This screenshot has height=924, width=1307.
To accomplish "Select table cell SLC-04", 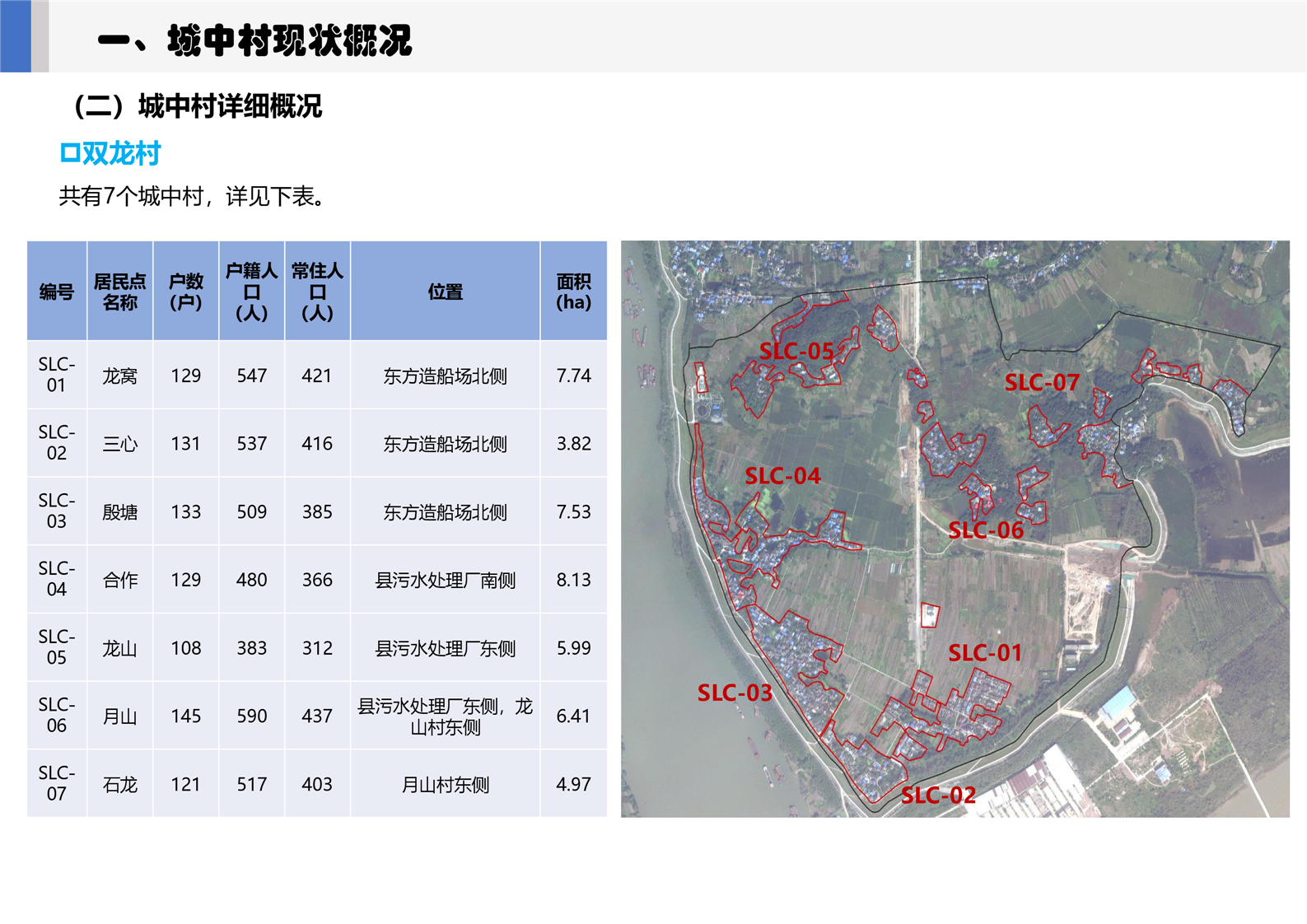I will (x=57, y=580).
